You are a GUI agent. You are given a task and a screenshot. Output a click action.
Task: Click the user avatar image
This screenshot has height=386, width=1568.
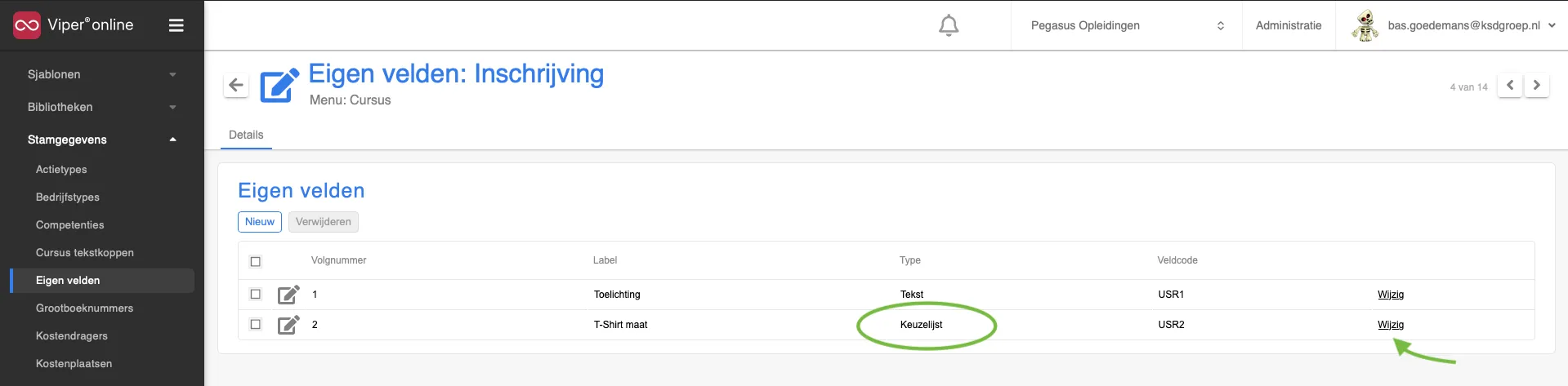coord(1365,25)
